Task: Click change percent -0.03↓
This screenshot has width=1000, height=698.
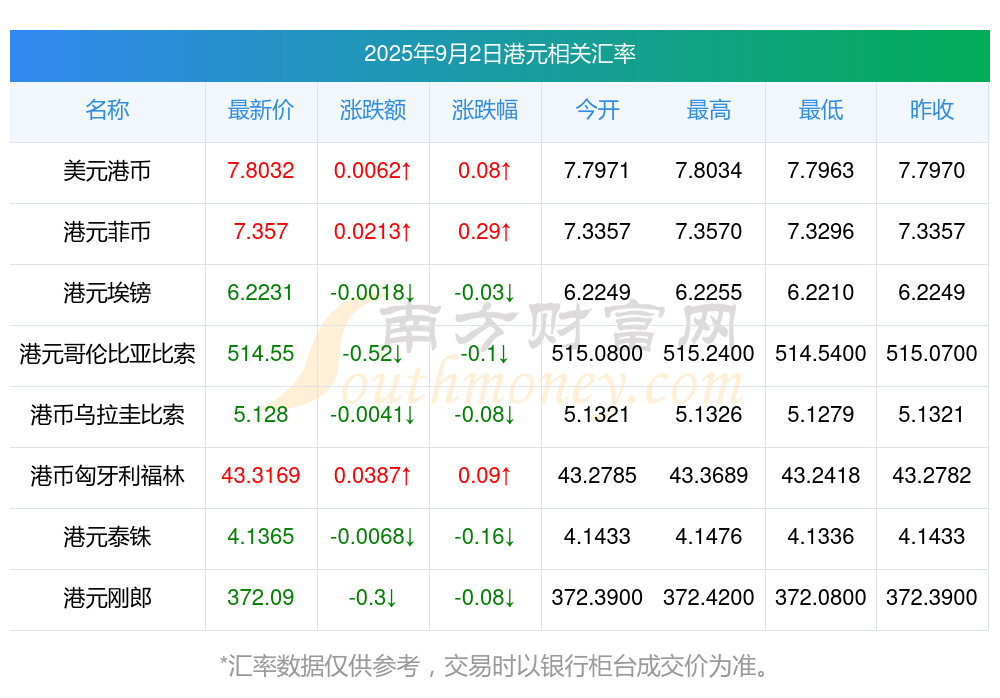Action: click(x=485, y=292)
